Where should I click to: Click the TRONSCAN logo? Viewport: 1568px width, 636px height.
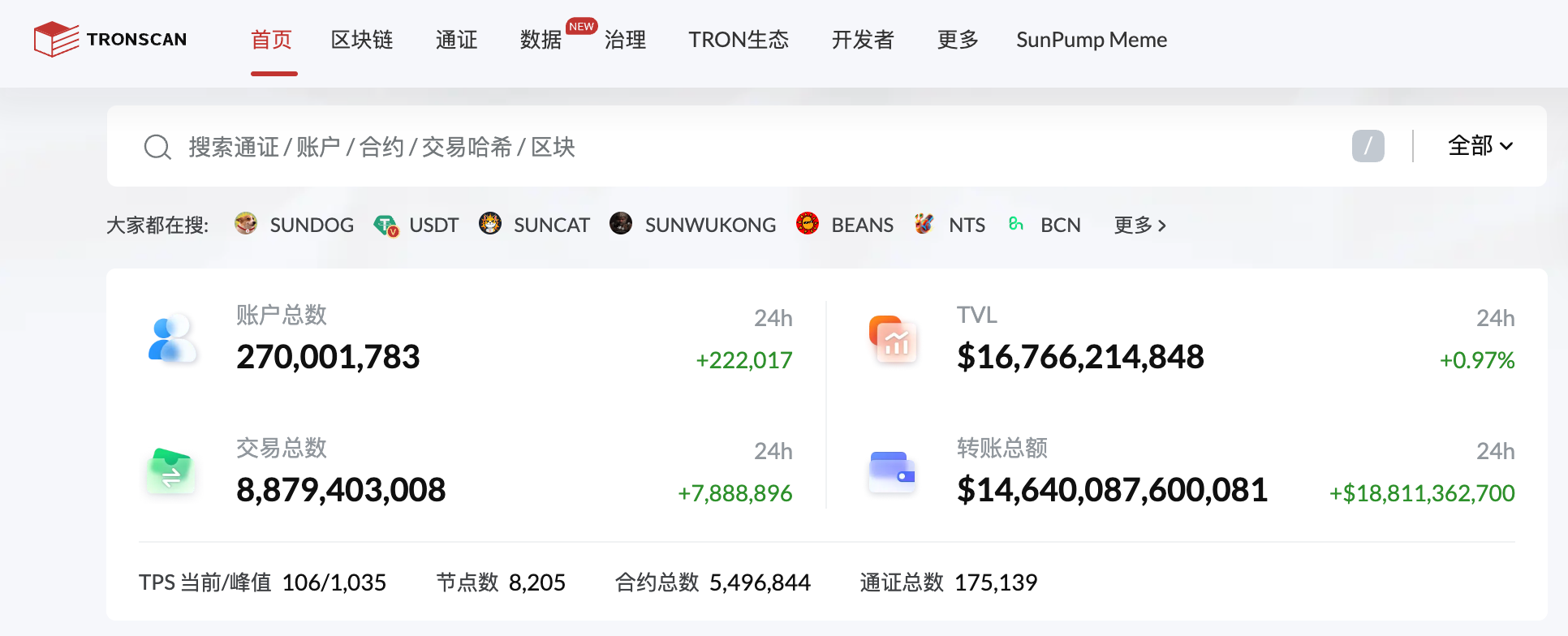pos(110,39)
